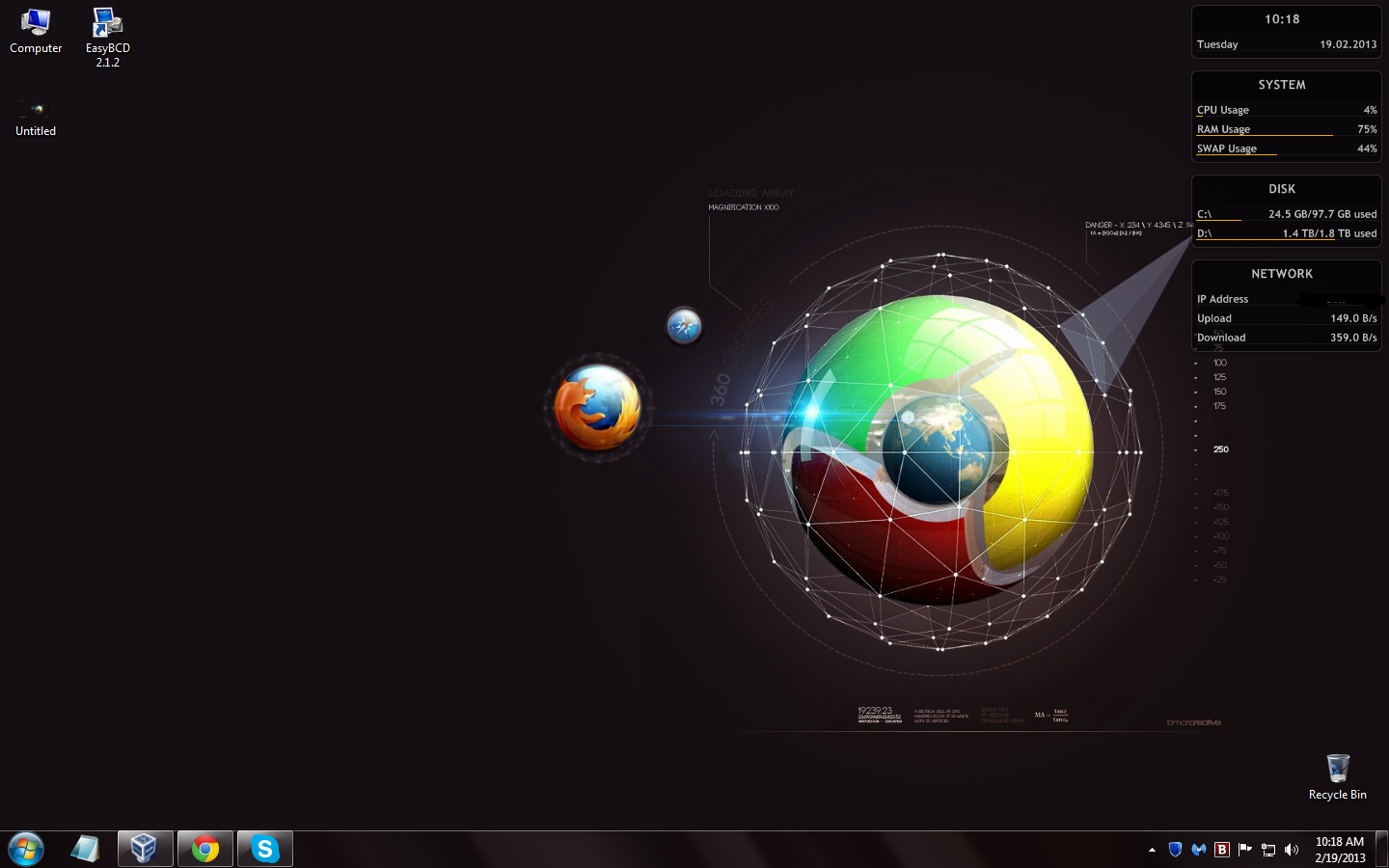Click the "Download" label
Viewport: 1389px width, 868px height.
point(1221,338)
